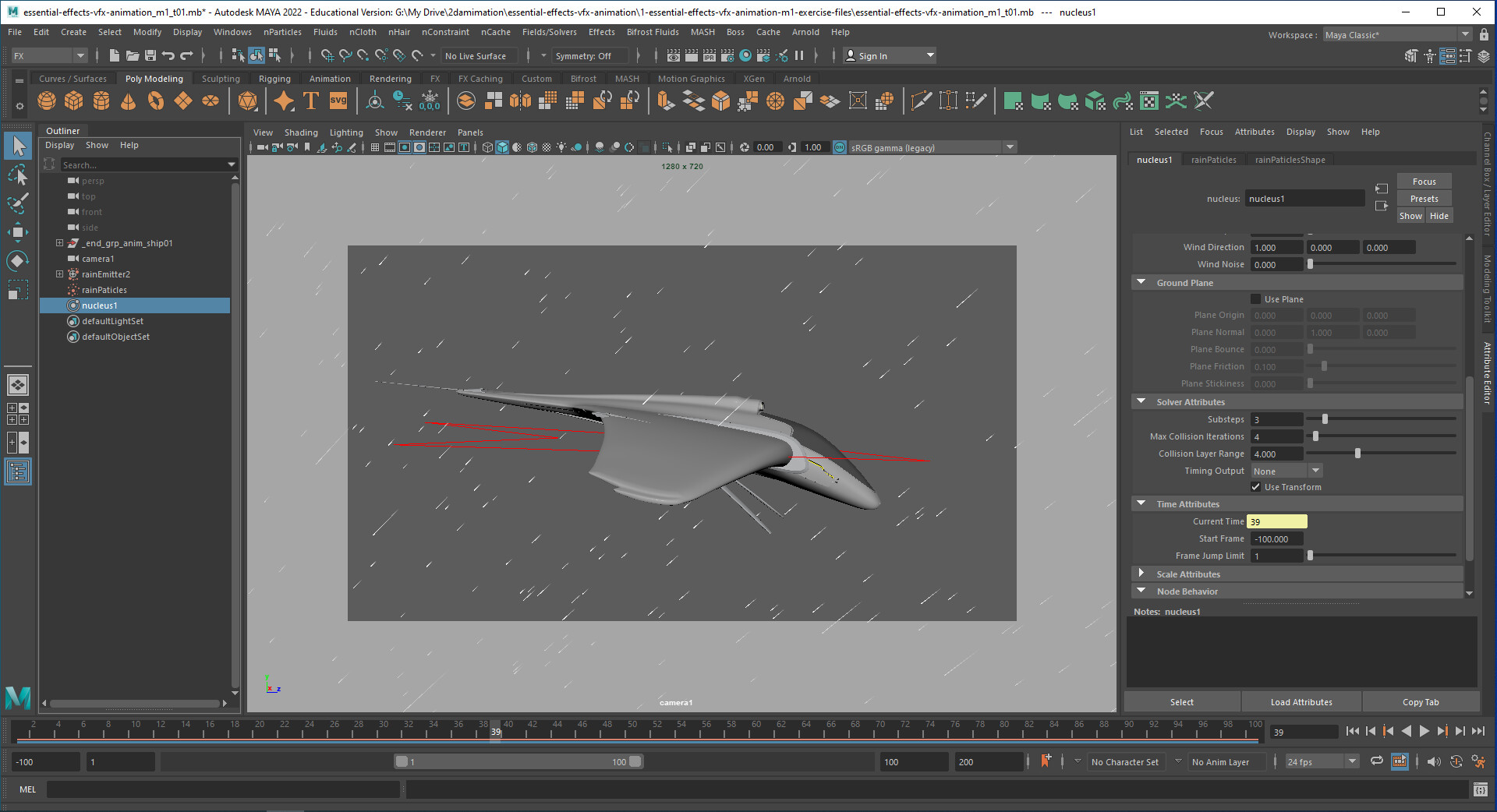Click the polygon Type tool shelf icon
Viewport: 1497px width, 812px height.
pos(311,101)
